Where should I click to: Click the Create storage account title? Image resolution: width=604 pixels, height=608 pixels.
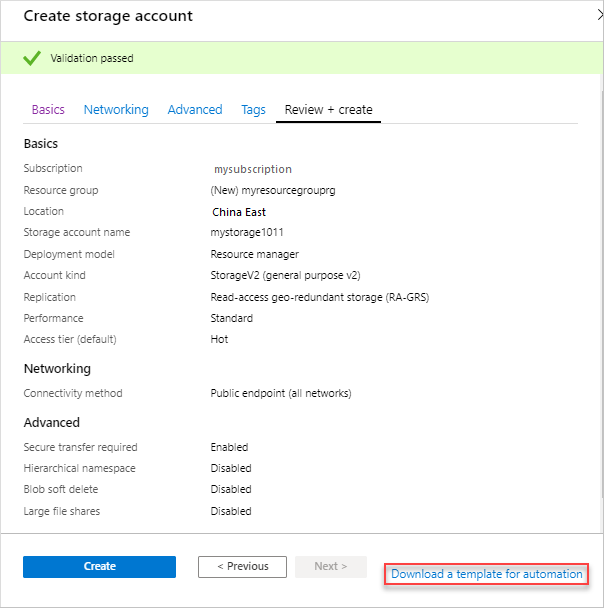pos(108,16)
